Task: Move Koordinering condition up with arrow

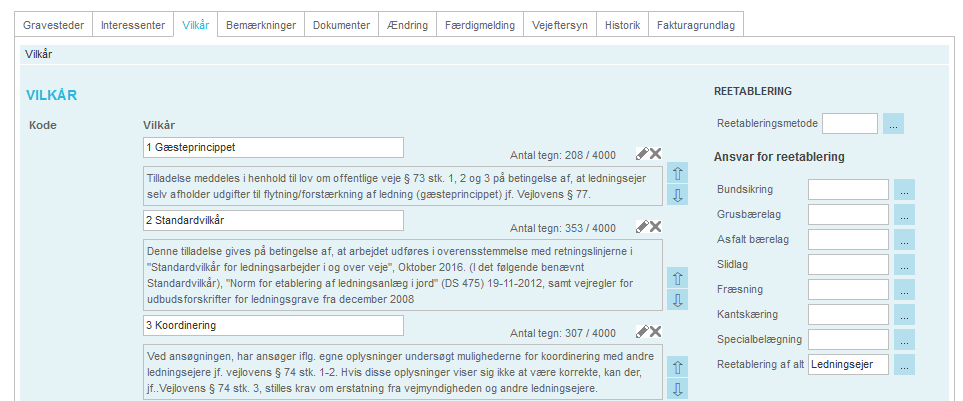Action: click(x=677, y=368)
